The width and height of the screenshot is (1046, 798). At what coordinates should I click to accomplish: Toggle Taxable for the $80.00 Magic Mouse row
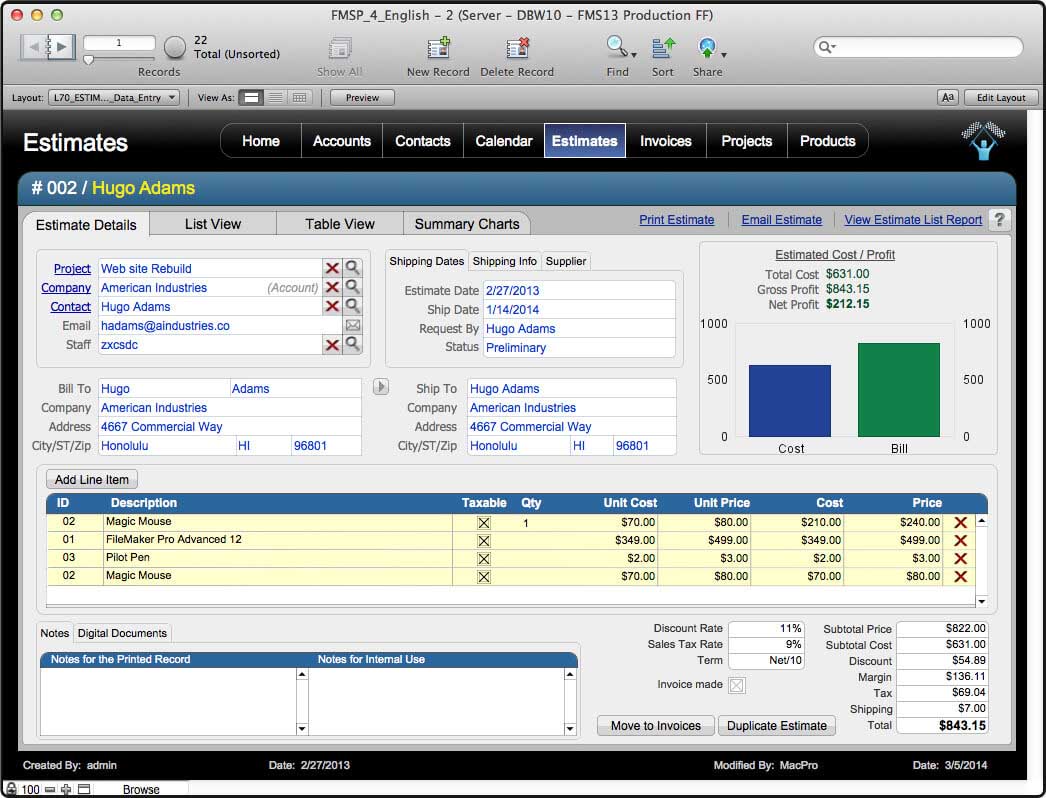pyautogui.click(x=484, y=577)
